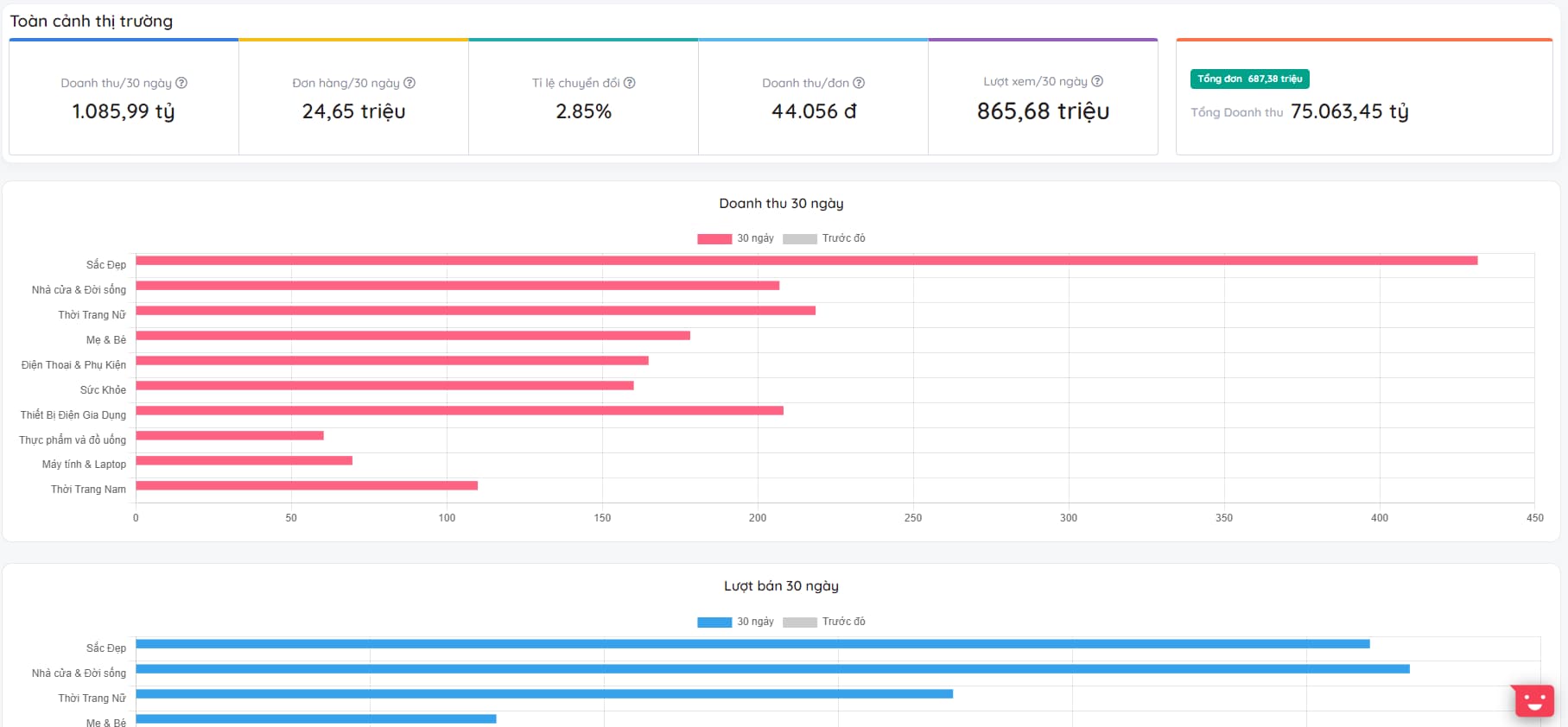
Task: Click the Thời Trang Nữ revenue bar
Action: pos(475,311)
